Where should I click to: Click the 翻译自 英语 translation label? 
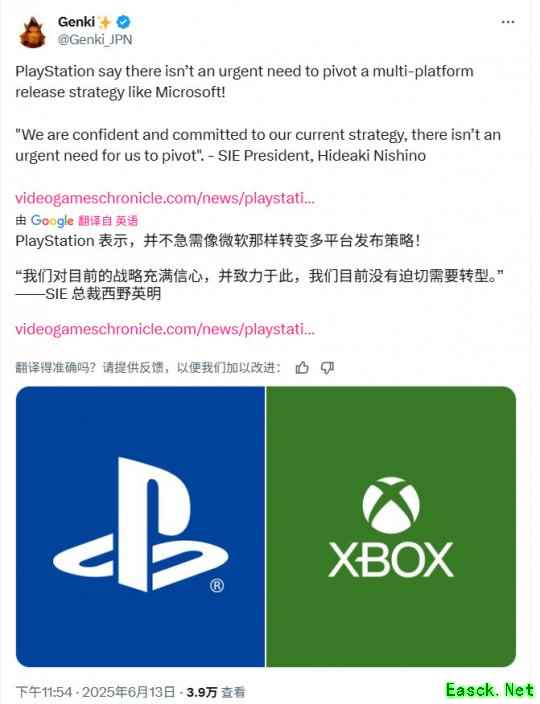pos(108,220)
